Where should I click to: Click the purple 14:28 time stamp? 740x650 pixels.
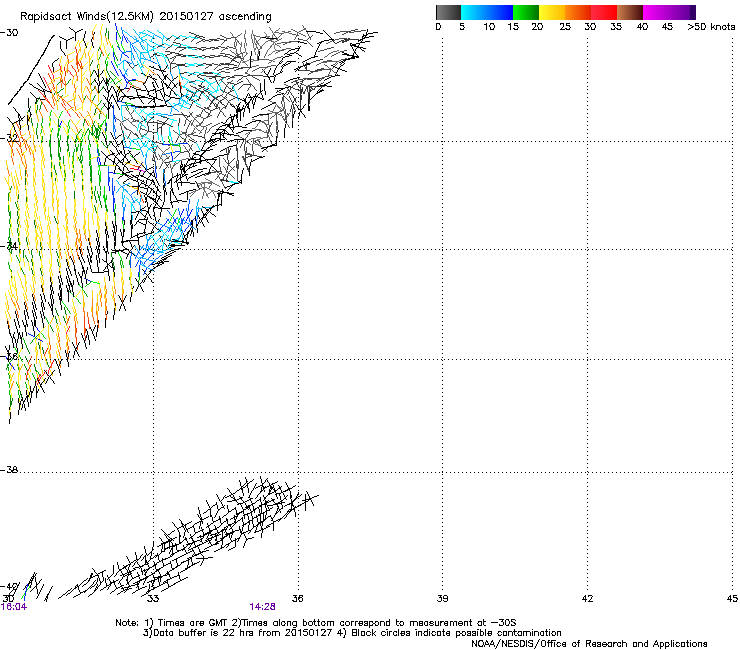click(x=262, y=607)
